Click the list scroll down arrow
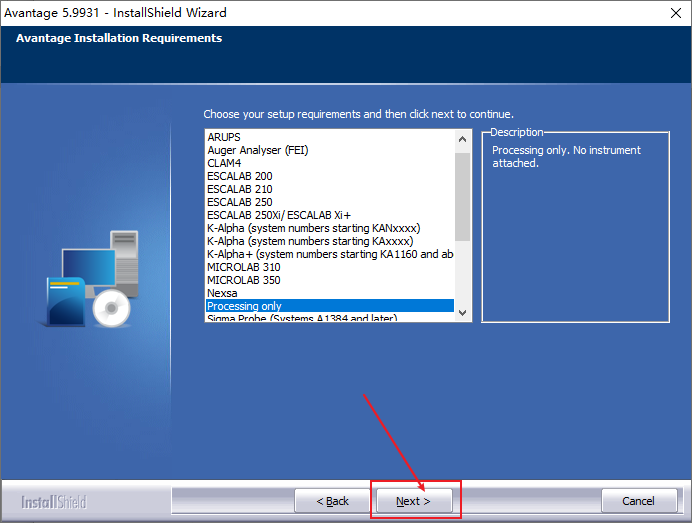Image resolution: width=692 pixels, height=523 pixels. point(463,312)
